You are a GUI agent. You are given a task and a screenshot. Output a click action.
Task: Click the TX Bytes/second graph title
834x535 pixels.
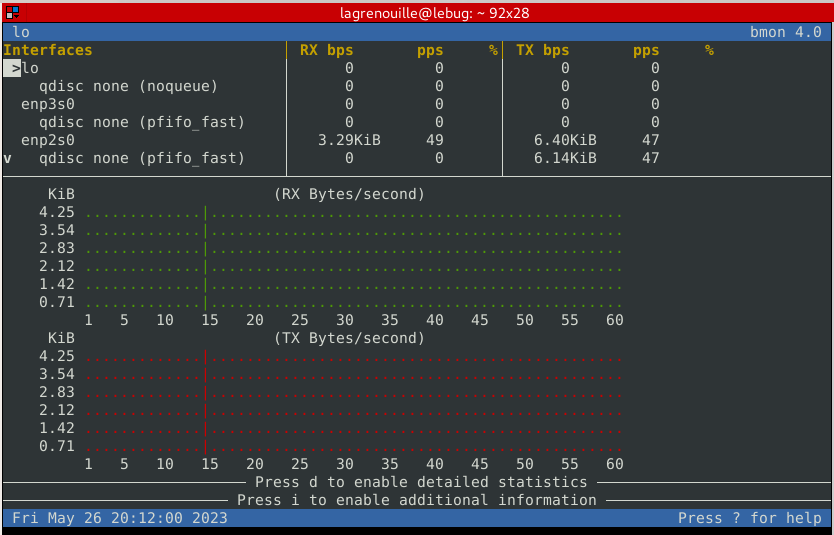click(x=349, y=338)
